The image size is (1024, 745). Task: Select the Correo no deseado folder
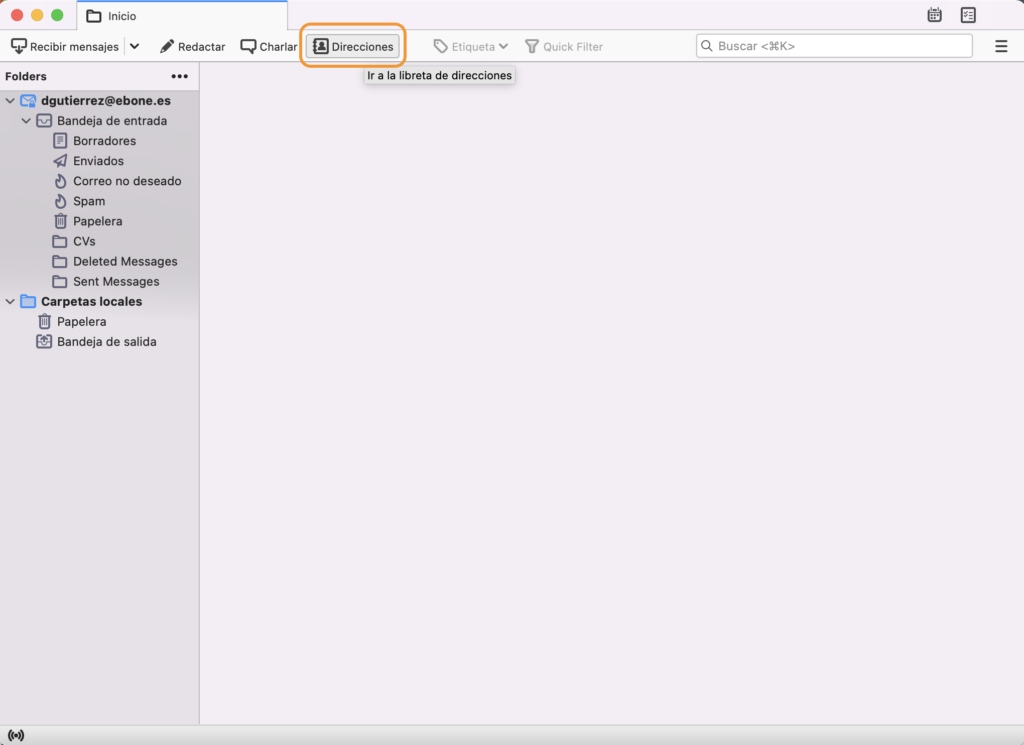click(127, 181)
